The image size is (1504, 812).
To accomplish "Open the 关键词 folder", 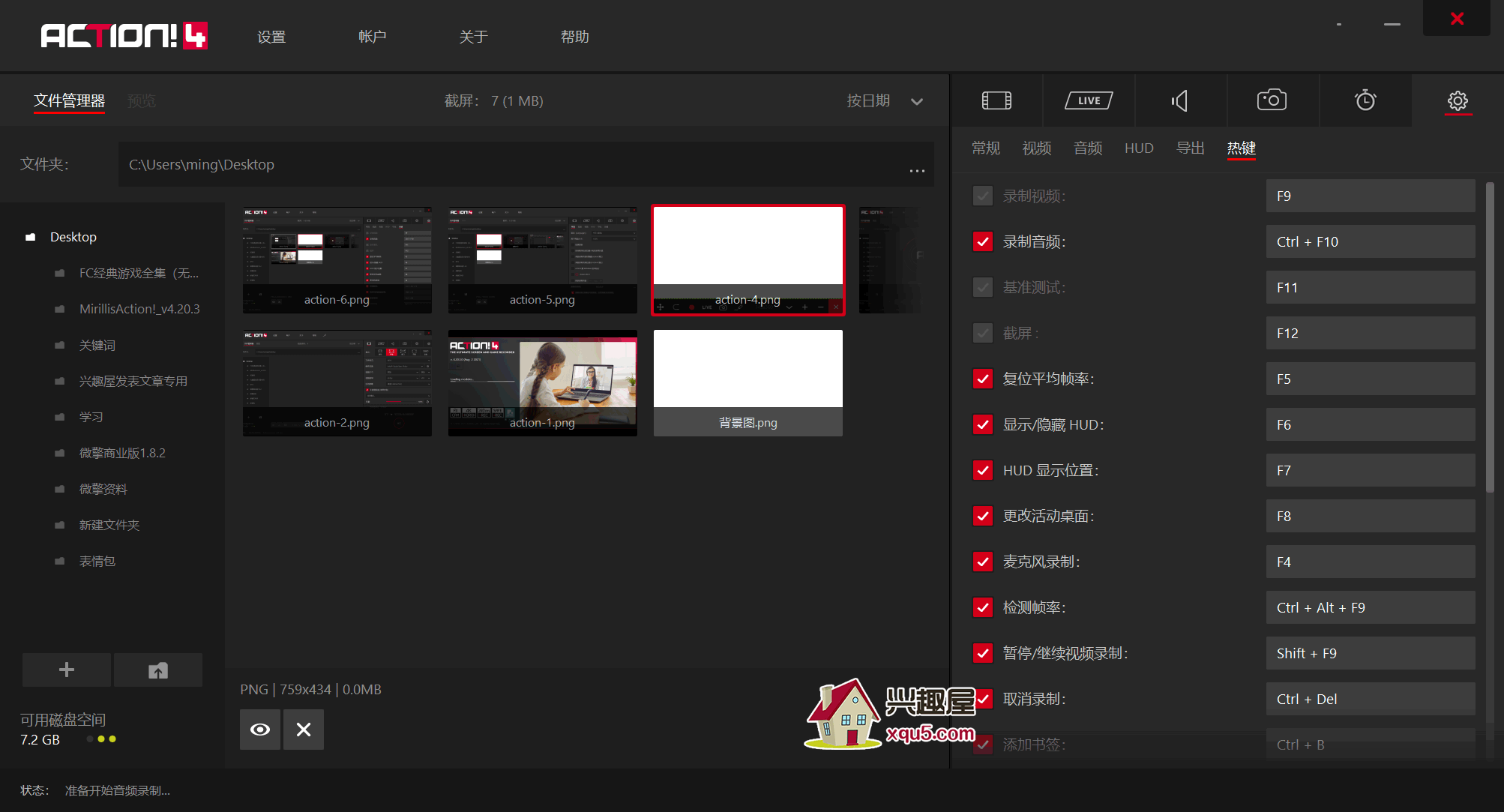I will pos(97,345).
